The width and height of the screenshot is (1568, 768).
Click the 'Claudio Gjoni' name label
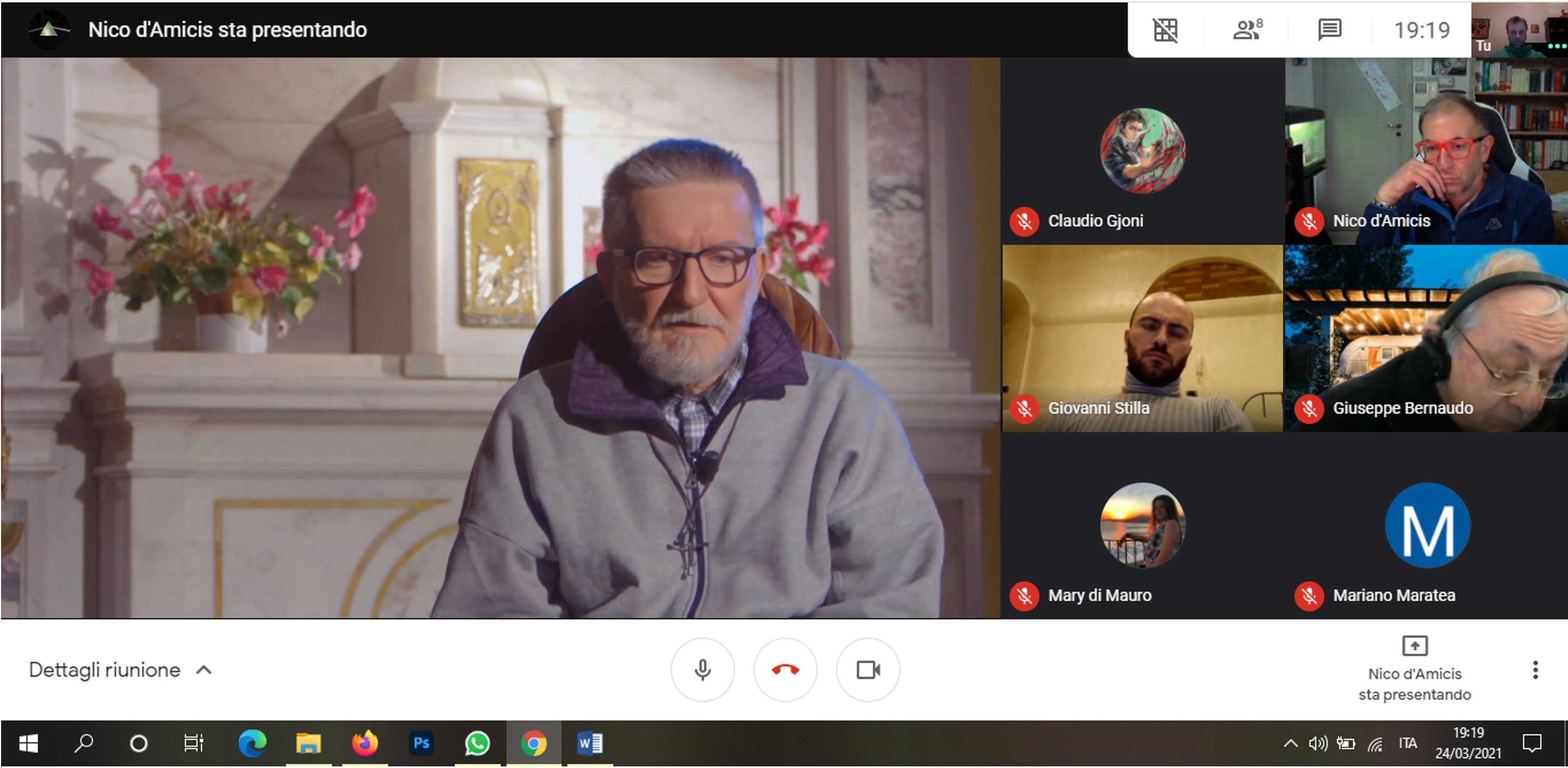(1096, 221)
